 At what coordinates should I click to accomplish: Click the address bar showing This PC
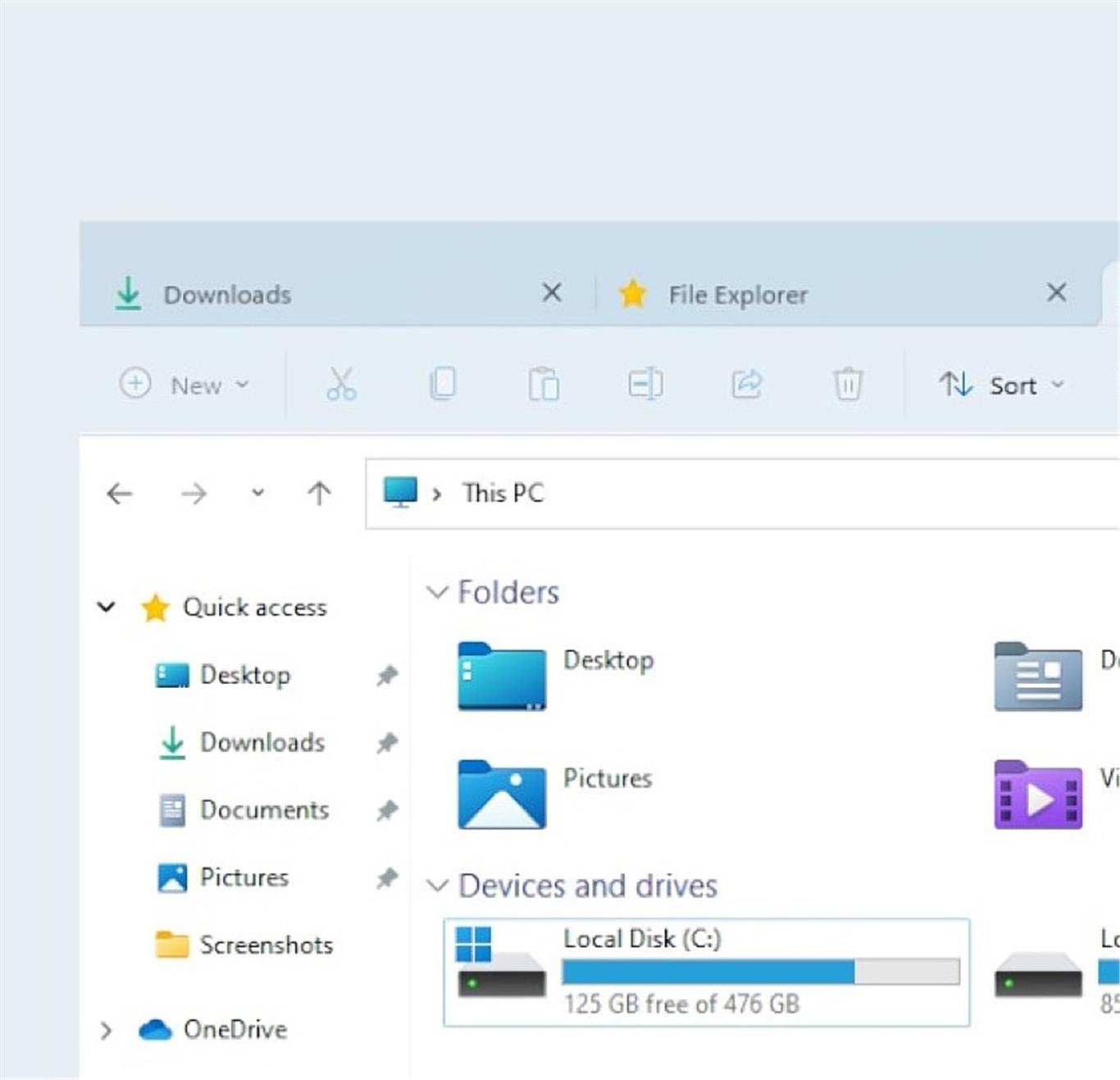tap(738, 494)
